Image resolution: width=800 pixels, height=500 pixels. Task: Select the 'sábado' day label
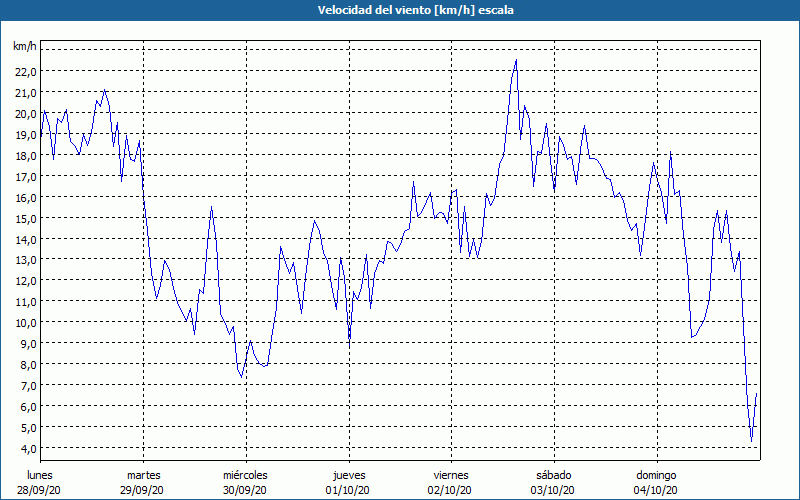(554, 475)
